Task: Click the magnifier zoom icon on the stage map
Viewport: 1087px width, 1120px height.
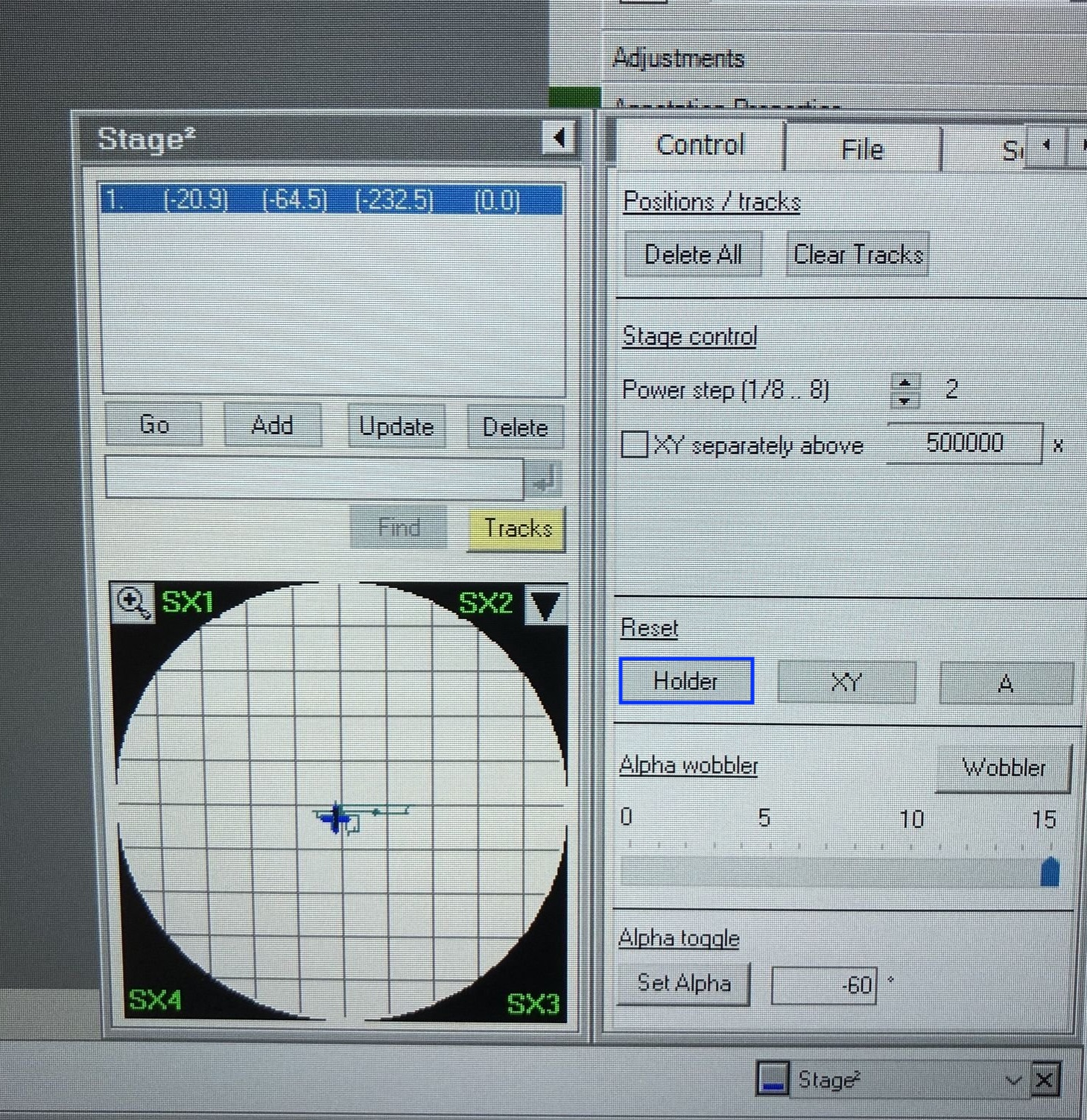Action: click(x=133, y=603)
